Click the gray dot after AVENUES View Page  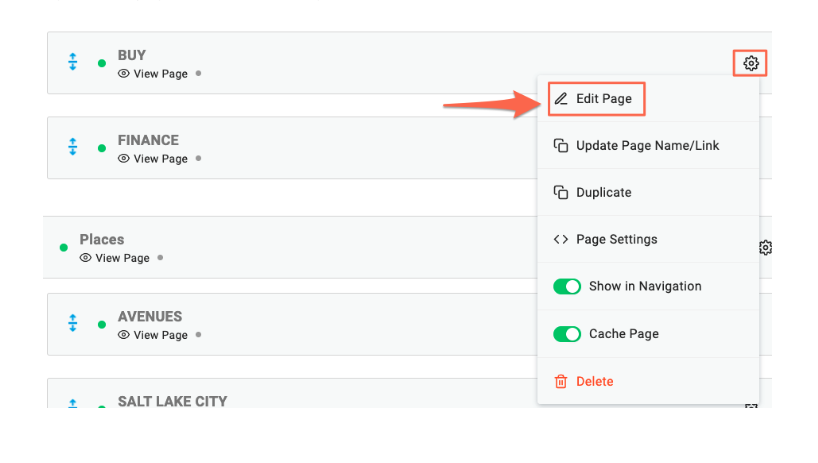click(x=198, y=334)
